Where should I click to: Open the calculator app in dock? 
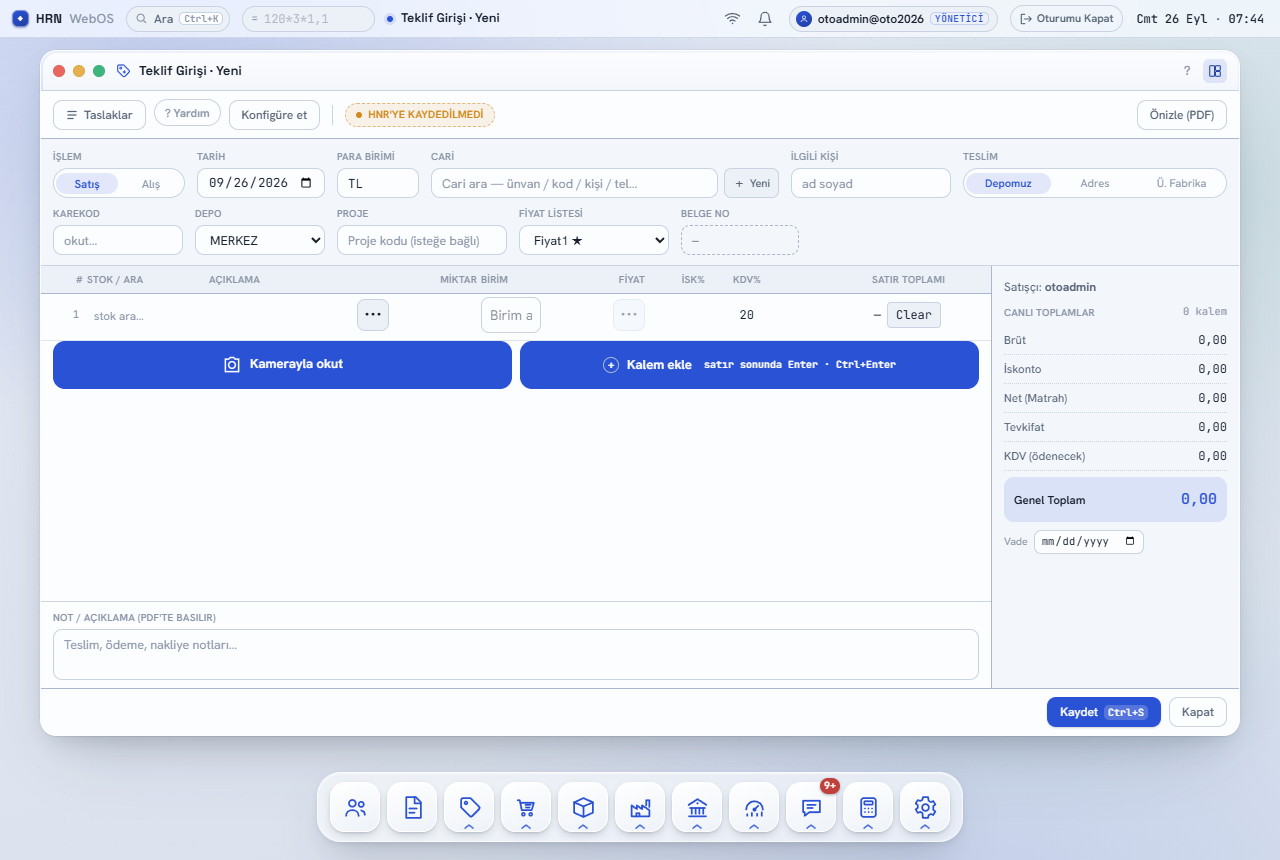(868, 807)
